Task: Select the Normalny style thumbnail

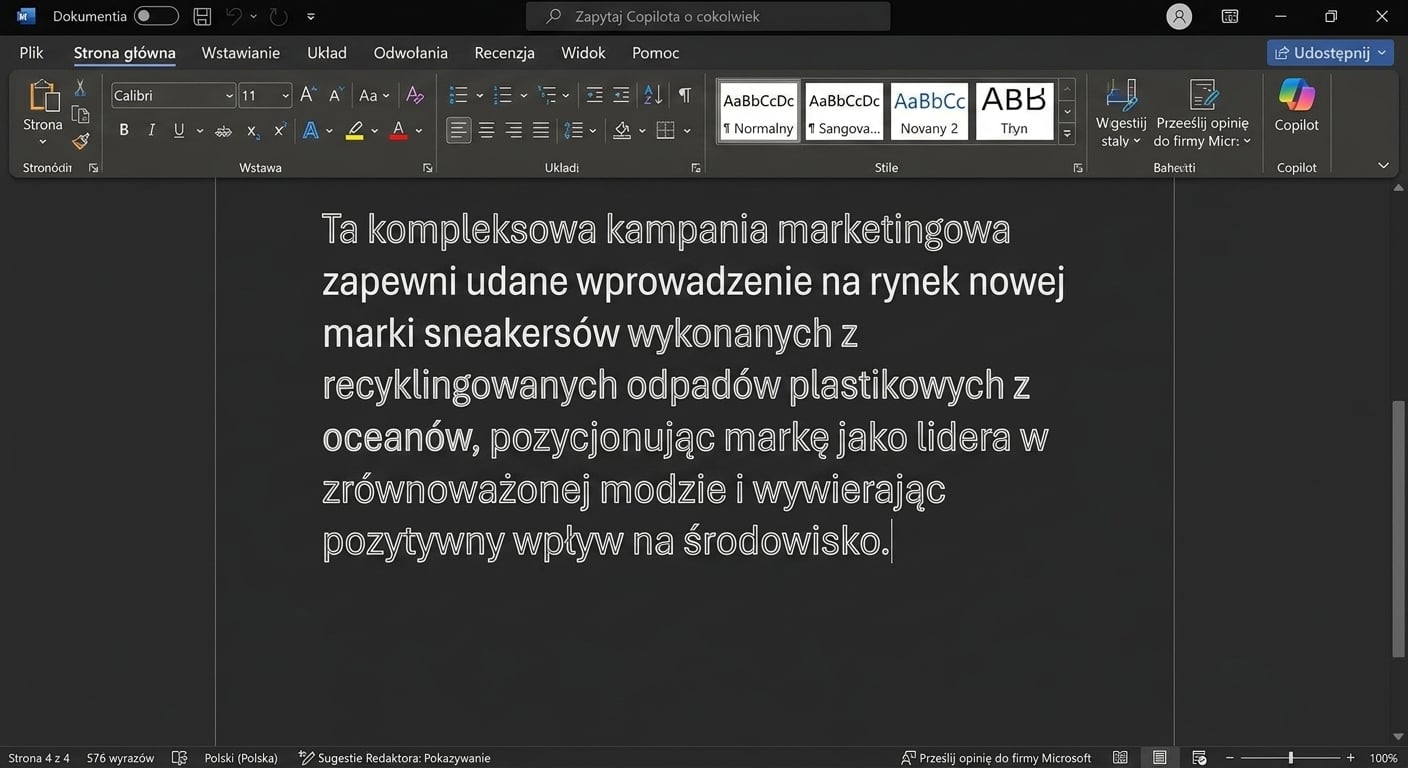Action: click(759, 111)
